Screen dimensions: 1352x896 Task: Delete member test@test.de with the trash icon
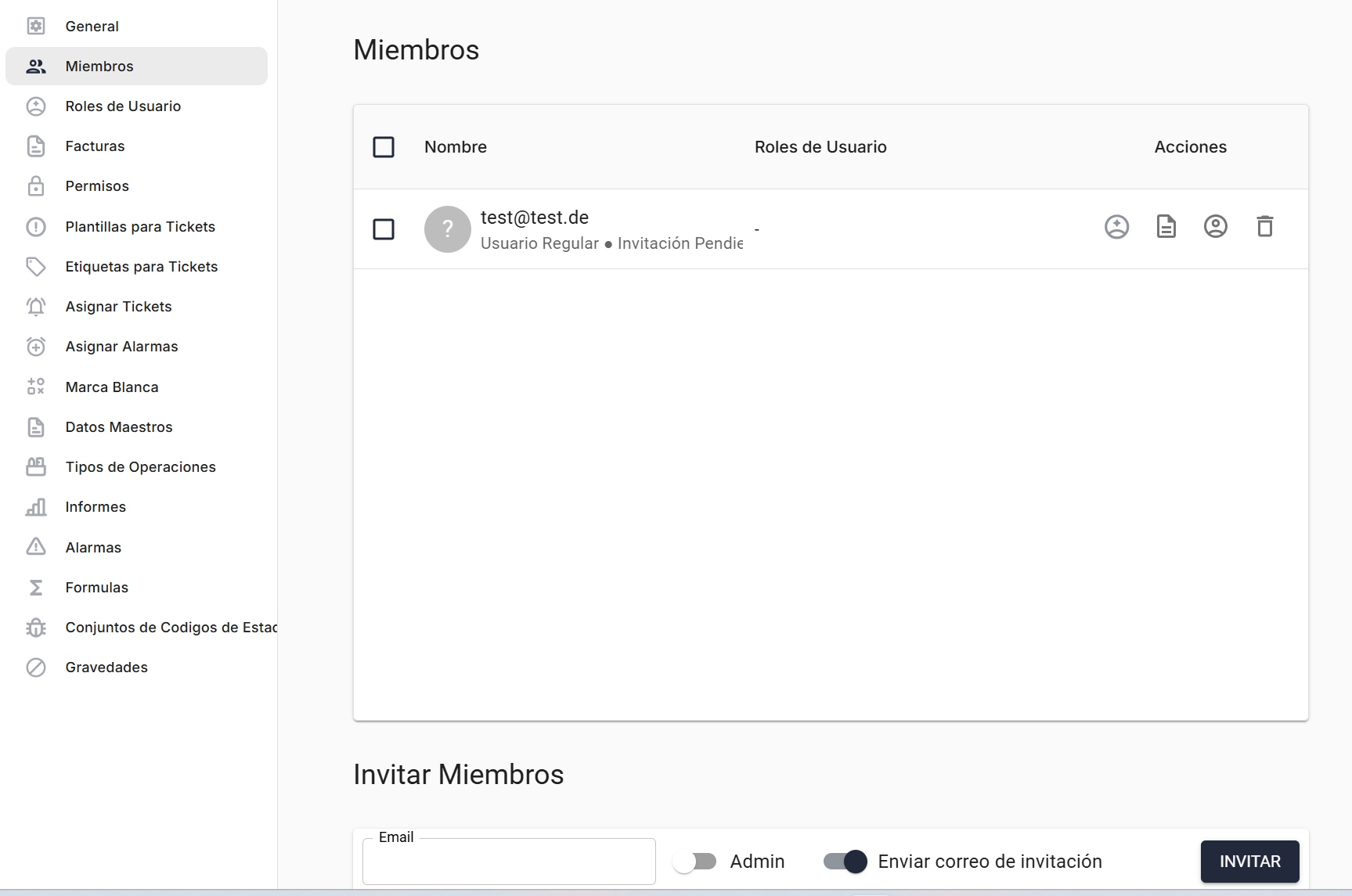(x=1264, y=227)
